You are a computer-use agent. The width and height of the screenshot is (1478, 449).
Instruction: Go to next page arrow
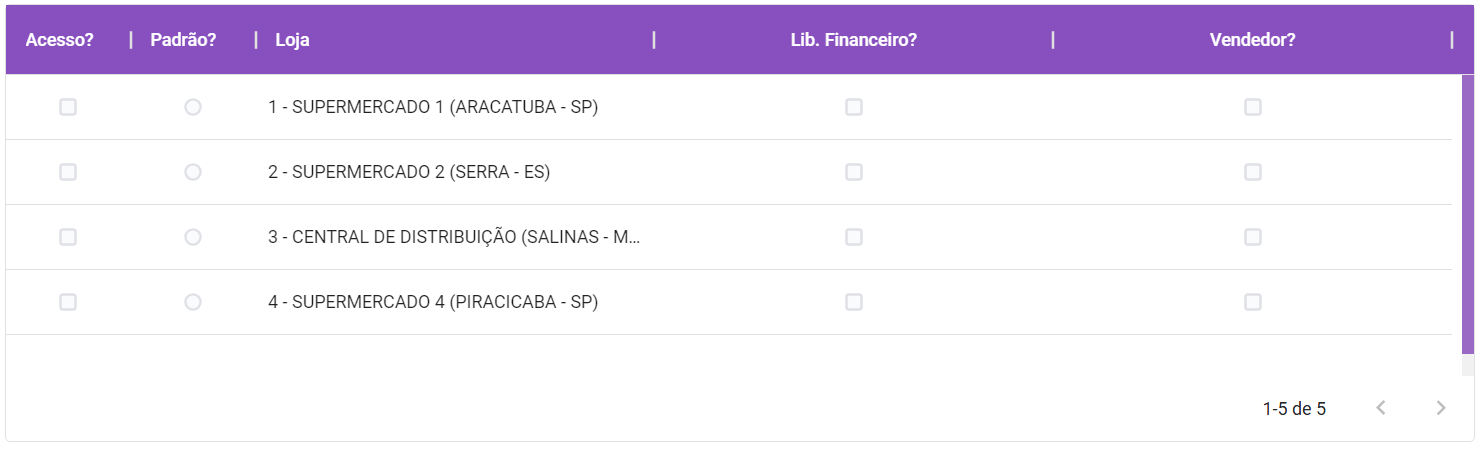coord(1440,408)
